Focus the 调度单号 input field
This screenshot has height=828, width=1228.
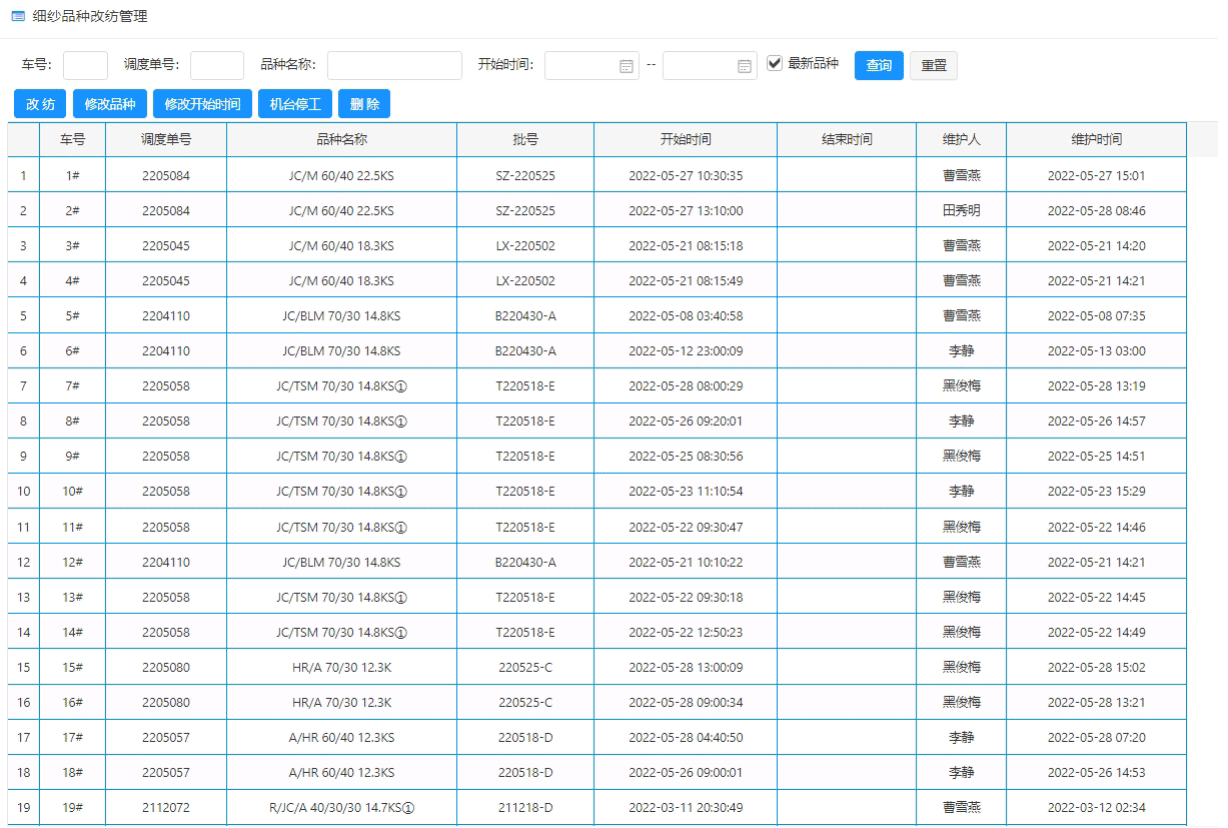click(217, 65)
